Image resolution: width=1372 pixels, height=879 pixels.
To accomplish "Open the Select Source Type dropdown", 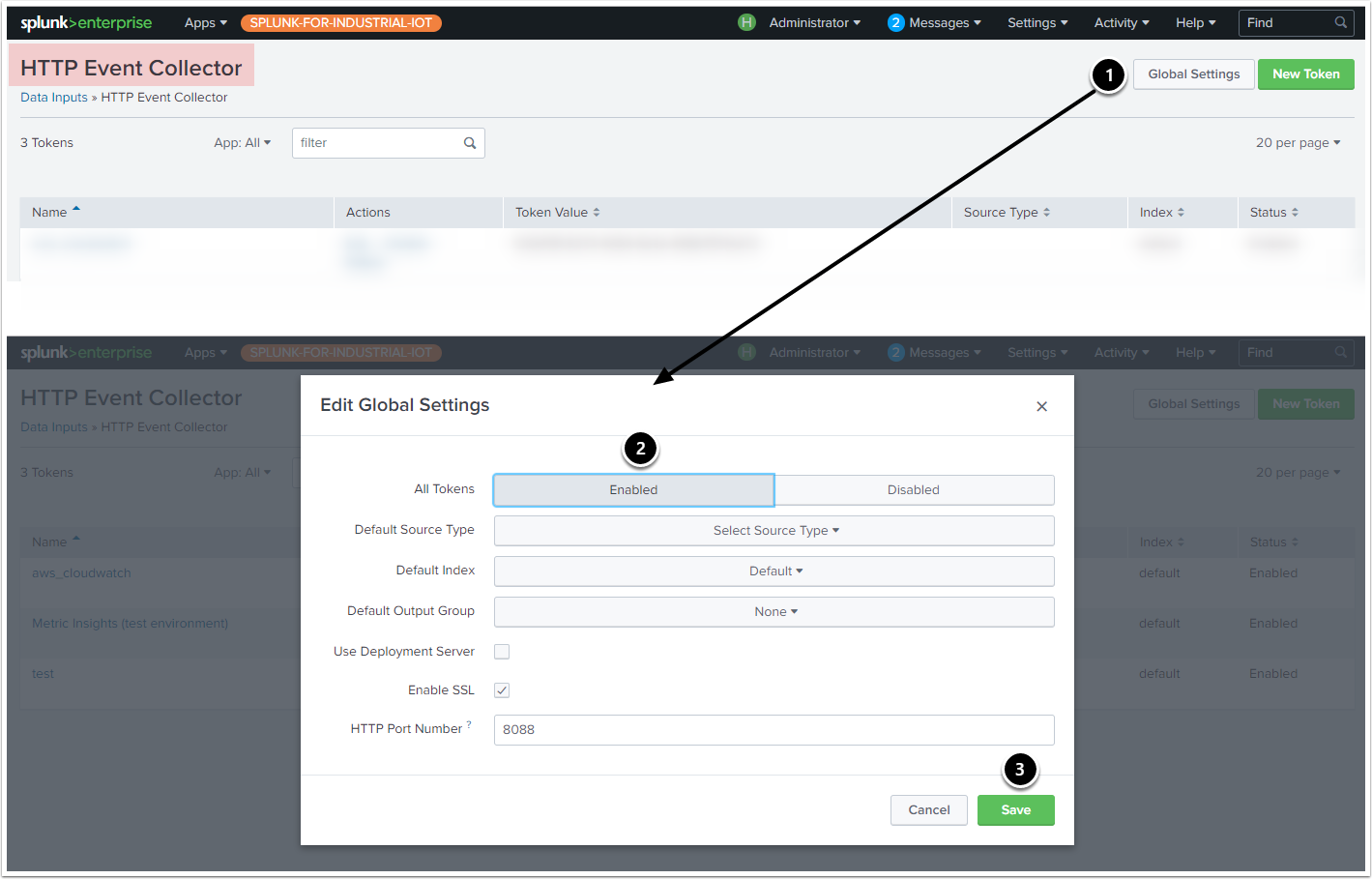I will (x=774, y=531).
